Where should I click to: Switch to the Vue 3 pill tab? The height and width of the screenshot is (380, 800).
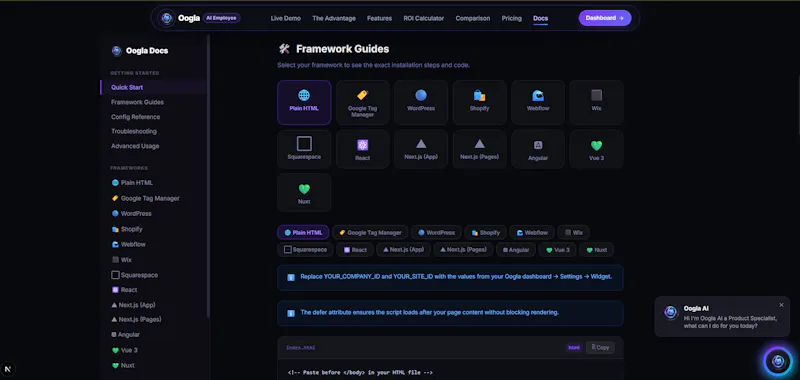(558, 250)
